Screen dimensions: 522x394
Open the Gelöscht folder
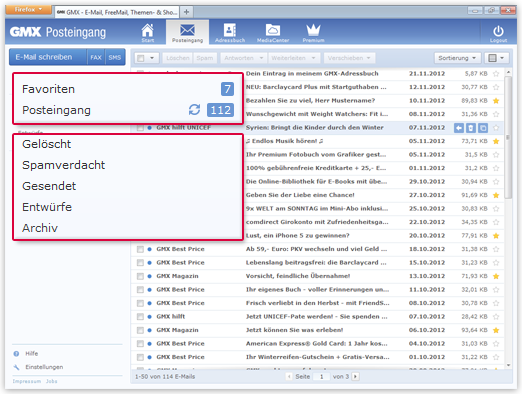pyautogui.click(x=47, y=144)
